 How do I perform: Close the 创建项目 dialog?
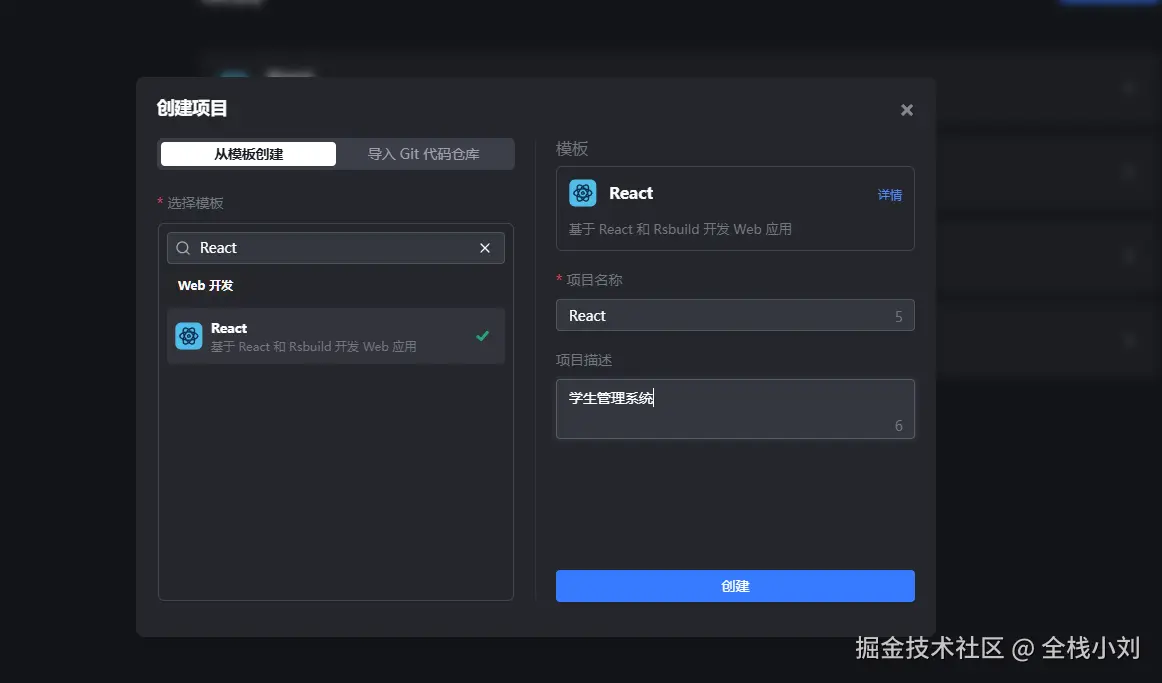pyautogui.click(x=906, y=110)
